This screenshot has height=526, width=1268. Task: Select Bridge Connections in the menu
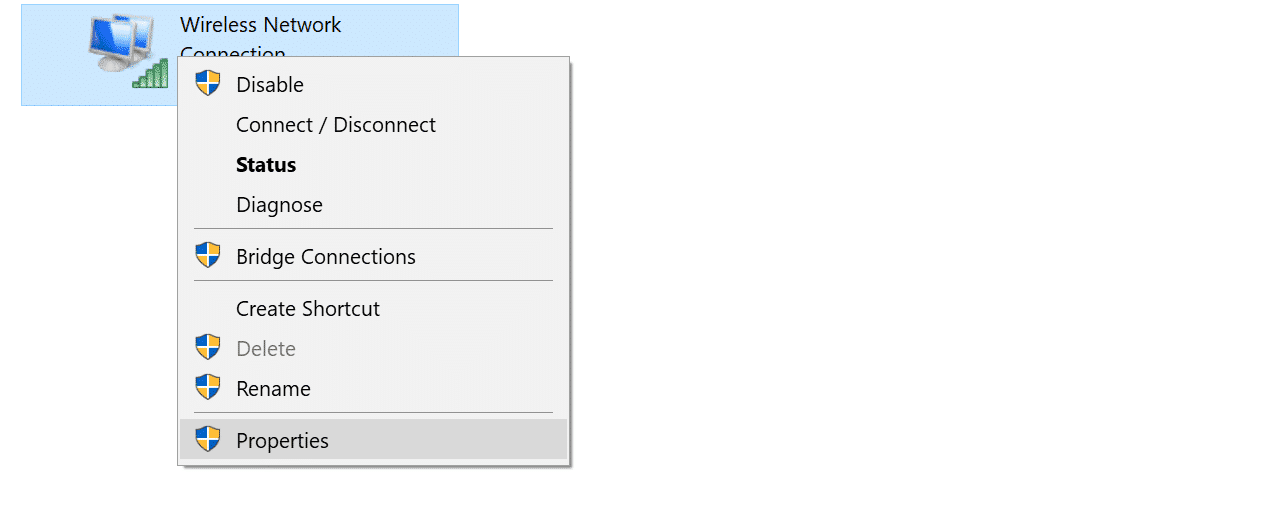point(326,257)
